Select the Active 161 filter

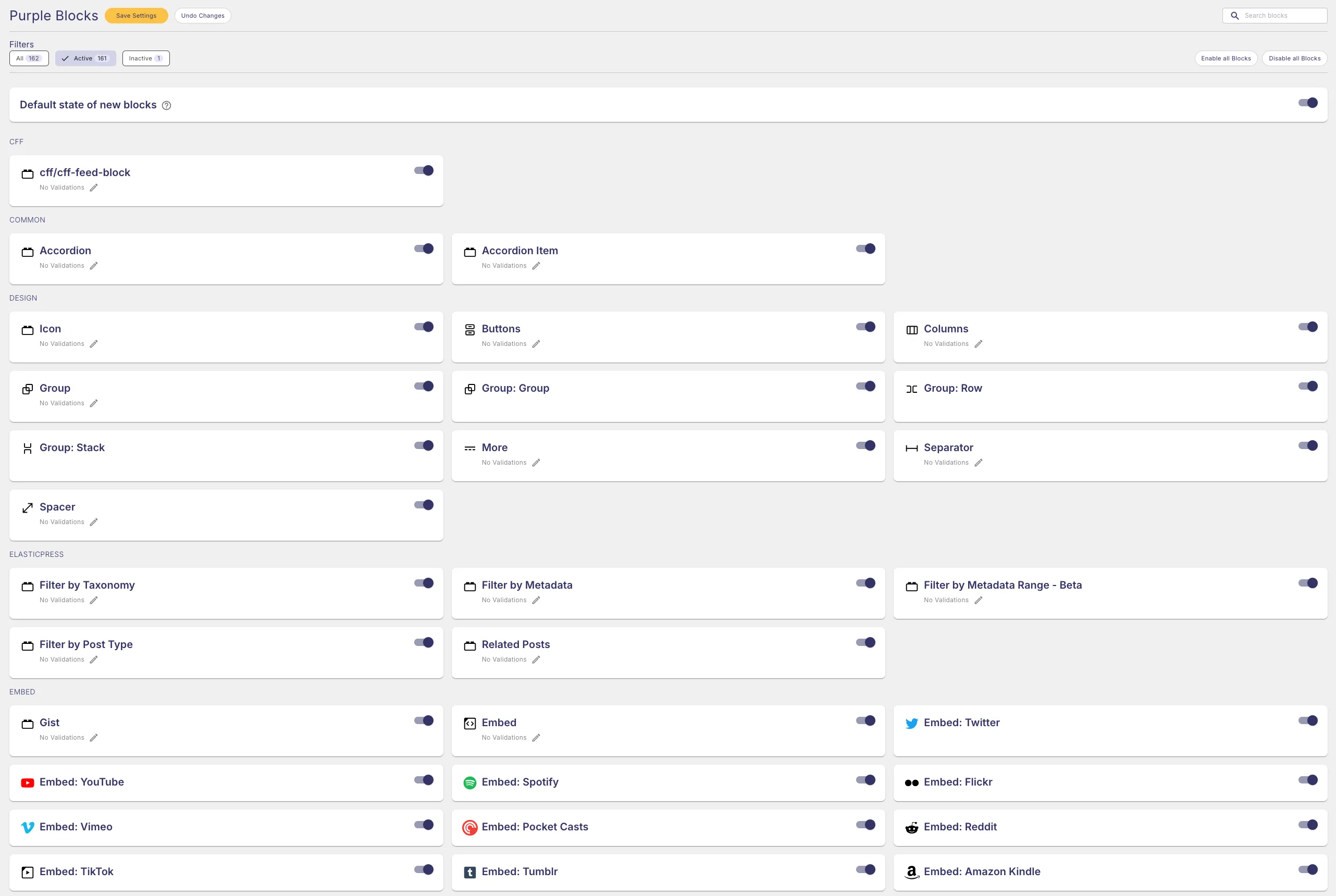coord(85,58)
